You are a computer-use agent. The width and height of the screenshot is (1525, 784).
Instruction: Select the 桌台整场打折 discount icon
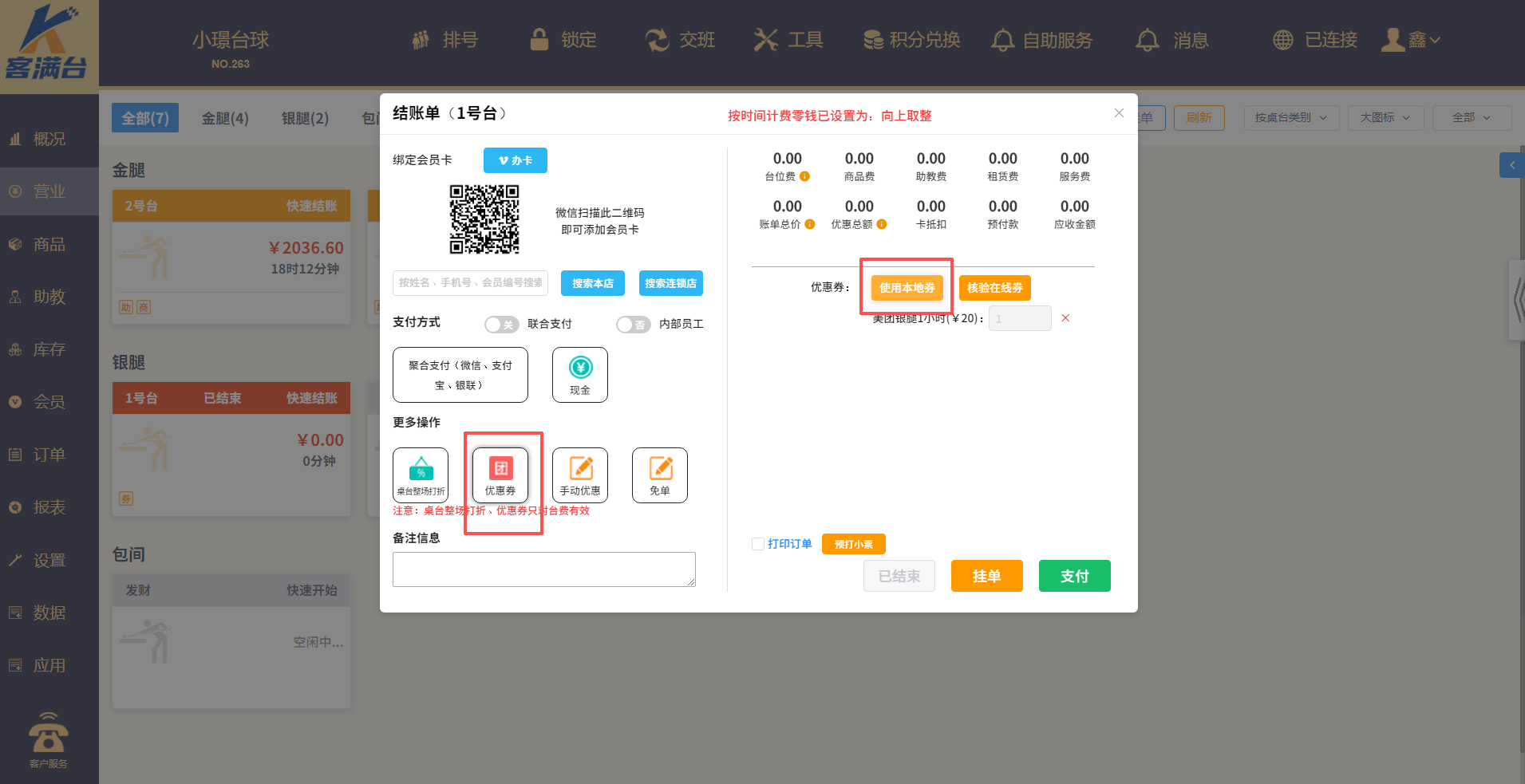point(421,475)
